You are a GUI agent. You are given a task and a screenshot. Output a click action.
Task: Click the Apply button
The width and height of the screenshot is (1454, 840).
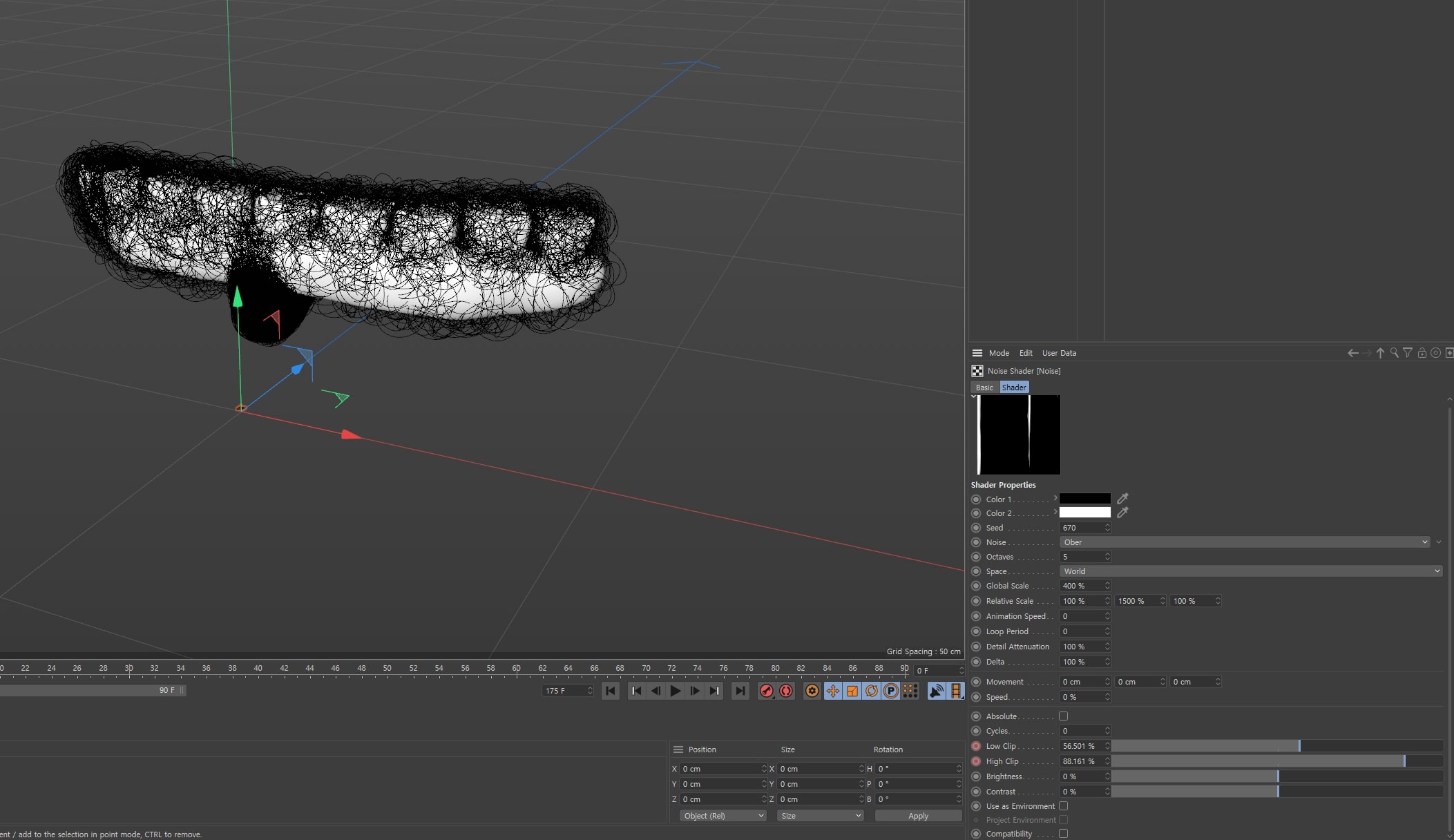918,816
